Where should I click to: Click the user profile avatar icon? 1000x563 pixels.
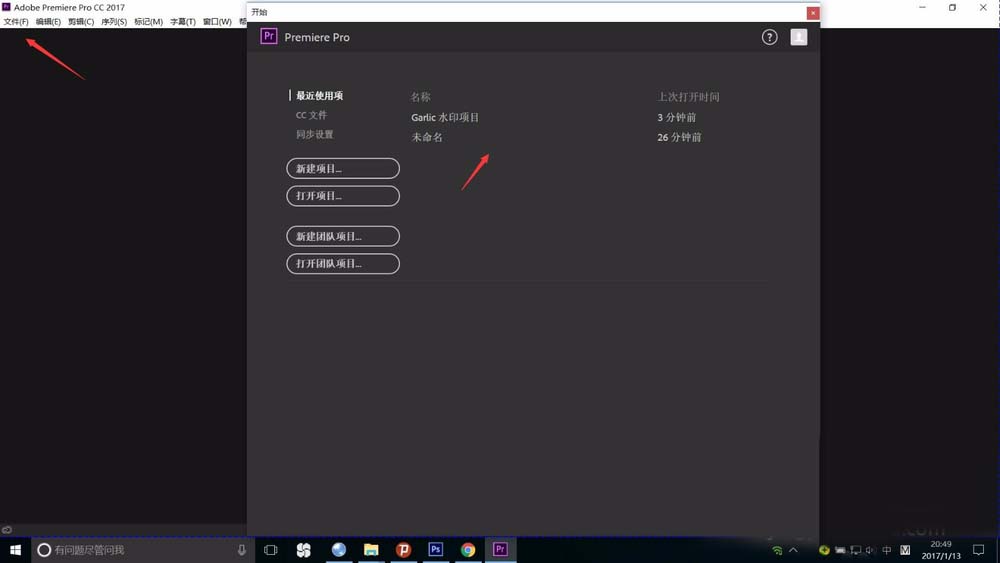tap(798, 37)
